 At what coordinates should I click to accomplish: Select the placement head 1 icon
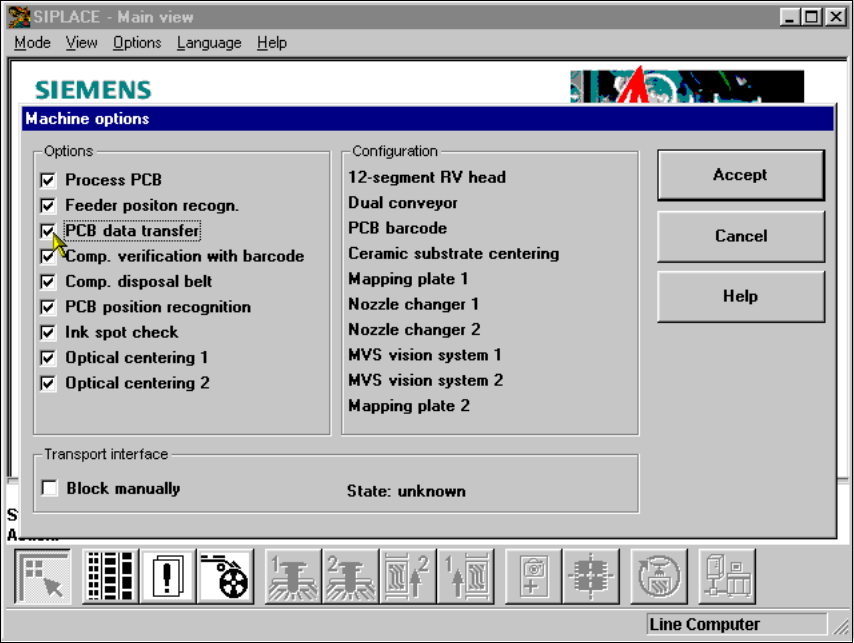pos(293,577)
